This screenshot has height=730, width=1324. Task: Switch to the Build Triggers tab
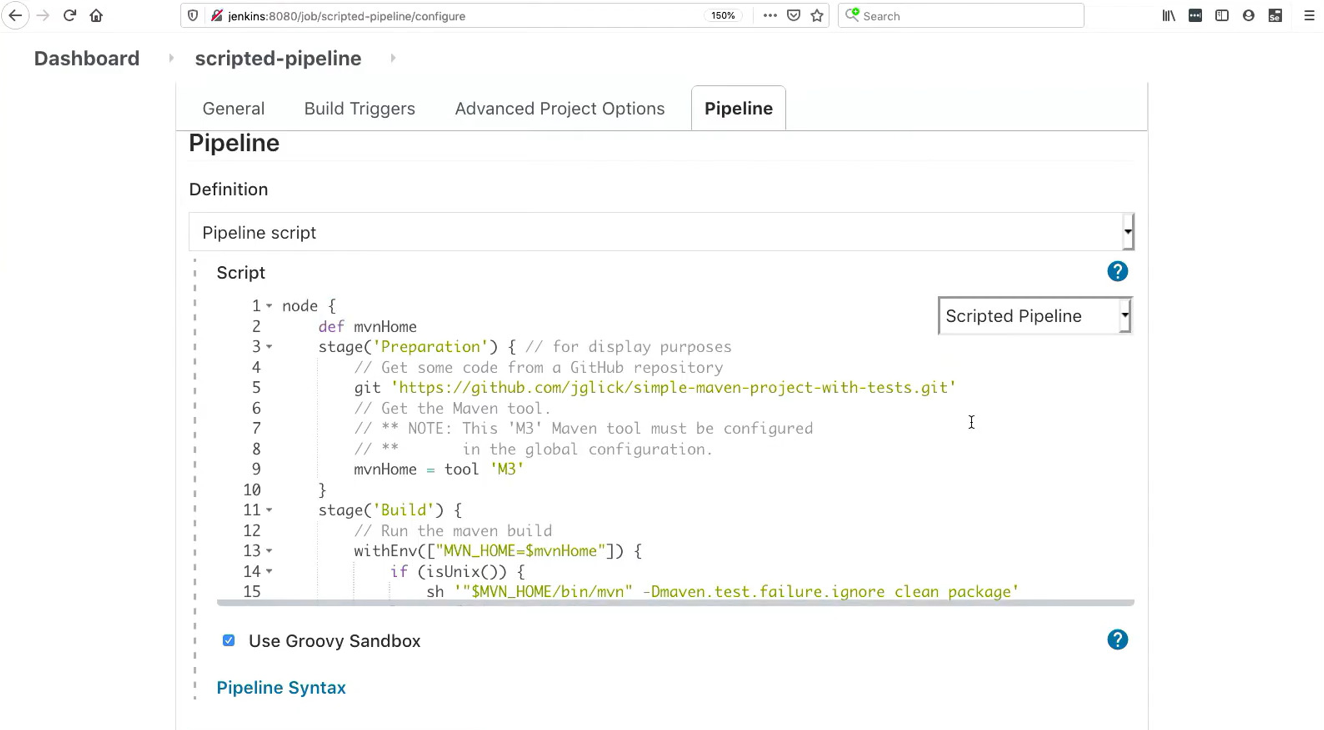click(x=359, y=109)
